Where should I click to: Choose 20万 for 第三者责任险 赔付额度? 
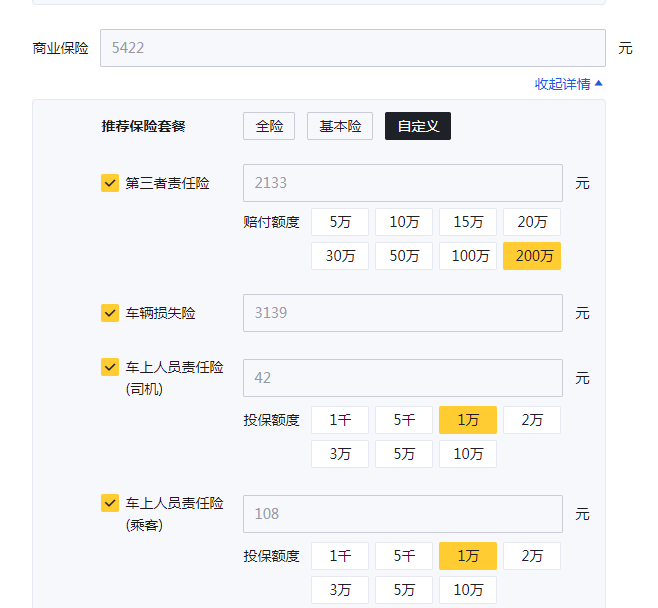pyautogui.click(x=532, y=222)
